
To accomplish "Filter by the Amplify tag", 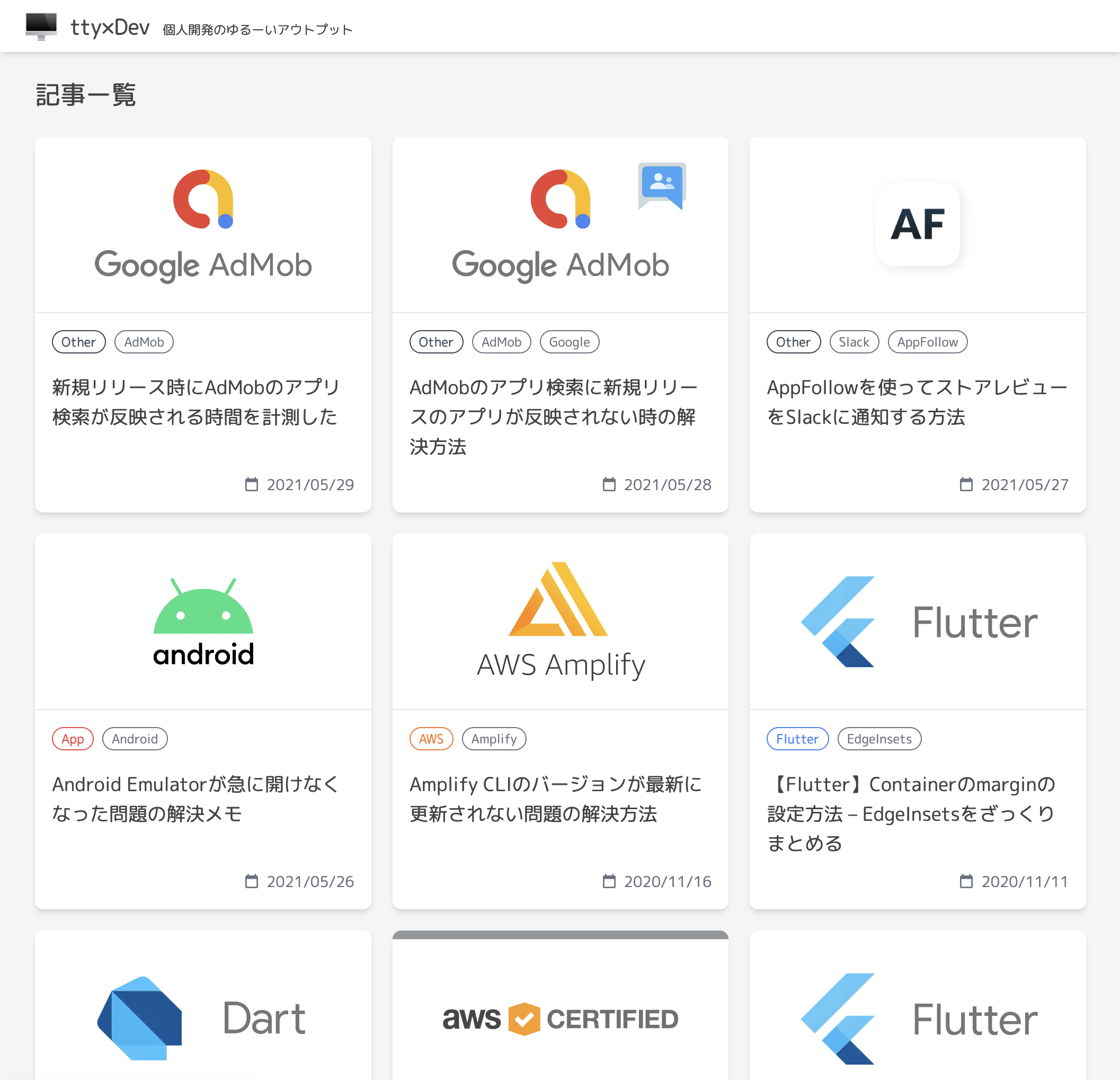I will coord(494,738).
